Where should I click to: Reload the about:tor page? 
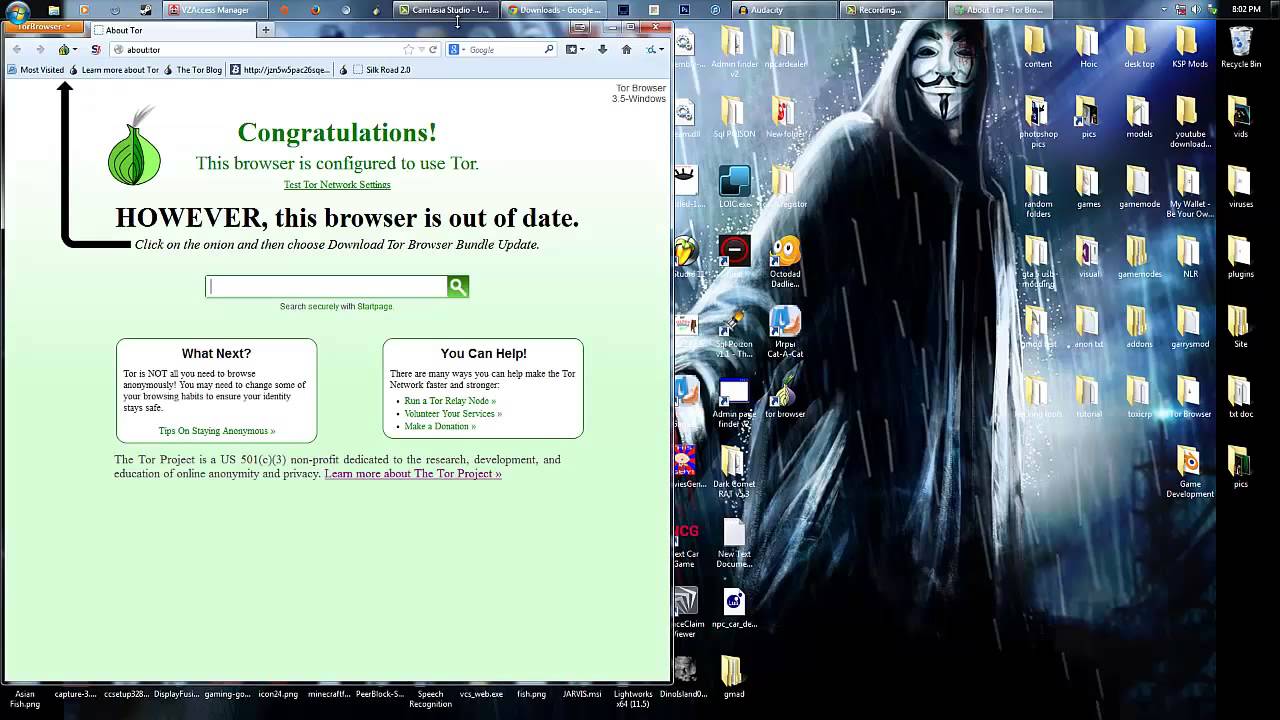coord(433,49)
